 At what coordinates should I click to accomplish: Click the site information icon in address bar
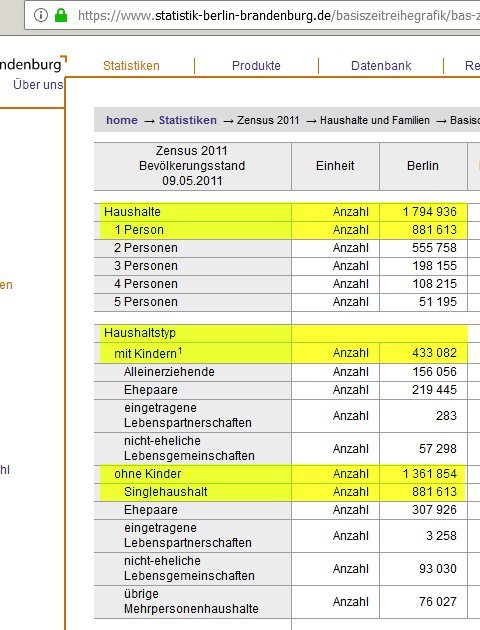click(x=41, y=15)
